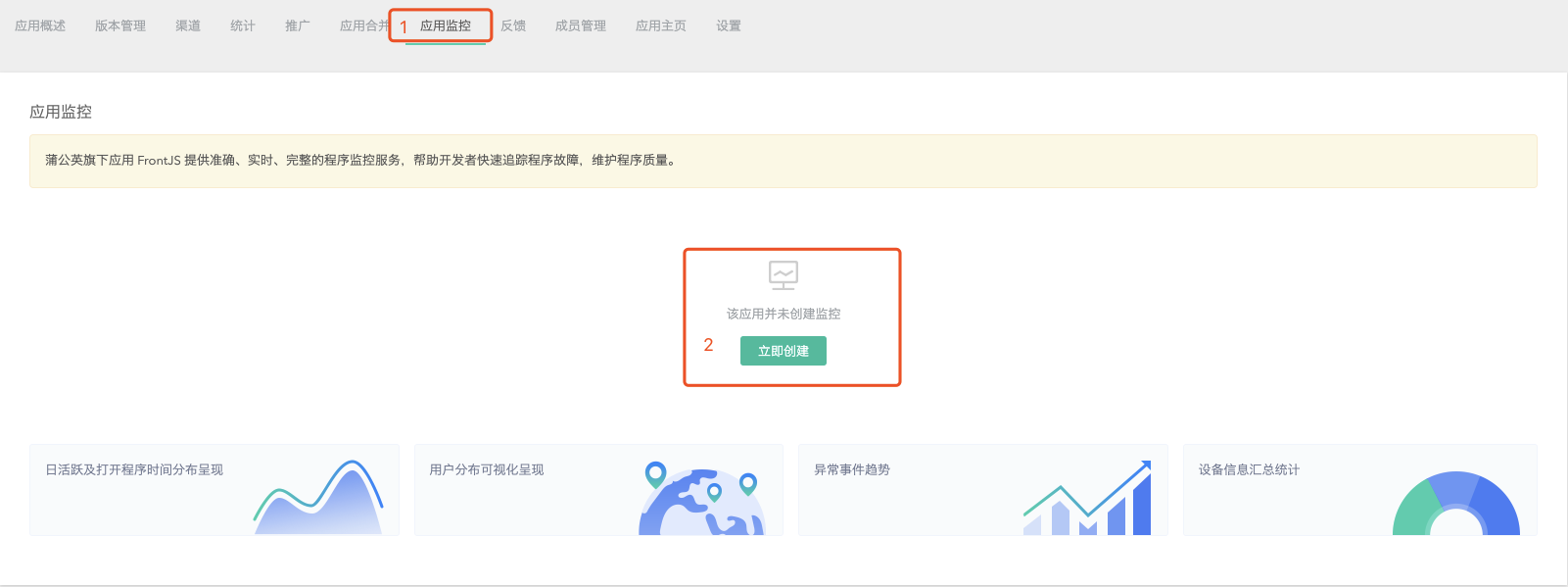Click the FrontJS notice banner text
The height and width of the screenshot is (587, 1568).
360,161
